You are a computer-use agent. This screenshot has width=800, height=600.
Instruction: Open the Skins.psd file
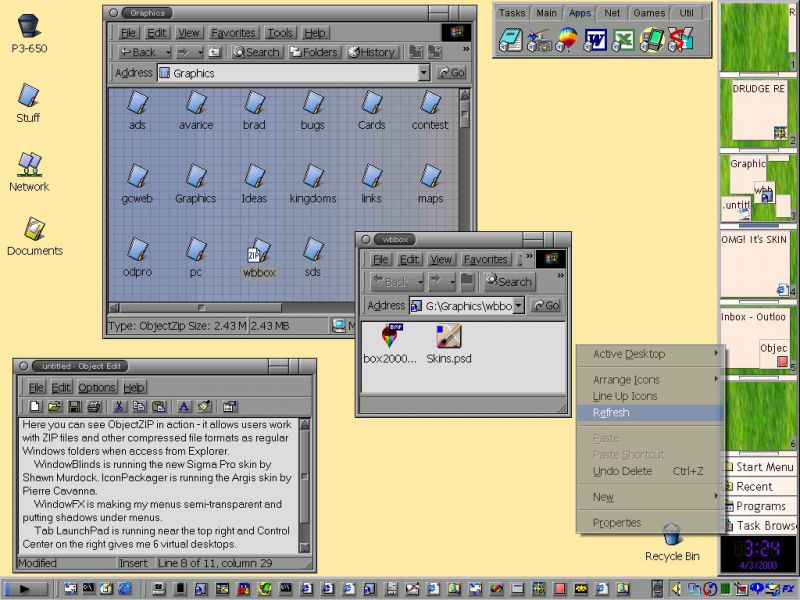click(x=449, y=341)
